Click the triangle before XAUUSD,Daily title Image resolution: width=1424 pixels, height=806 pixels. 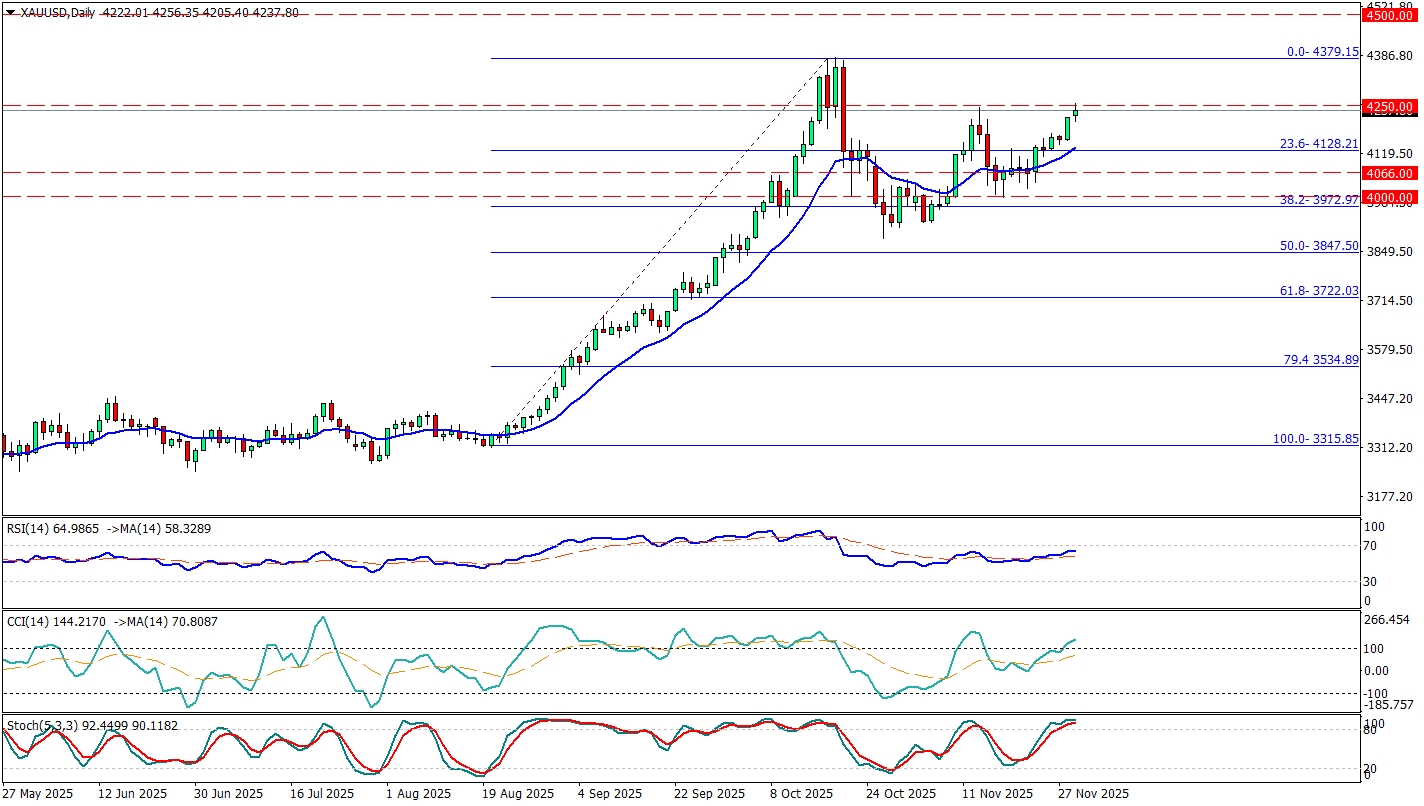(x=10, y=13)
